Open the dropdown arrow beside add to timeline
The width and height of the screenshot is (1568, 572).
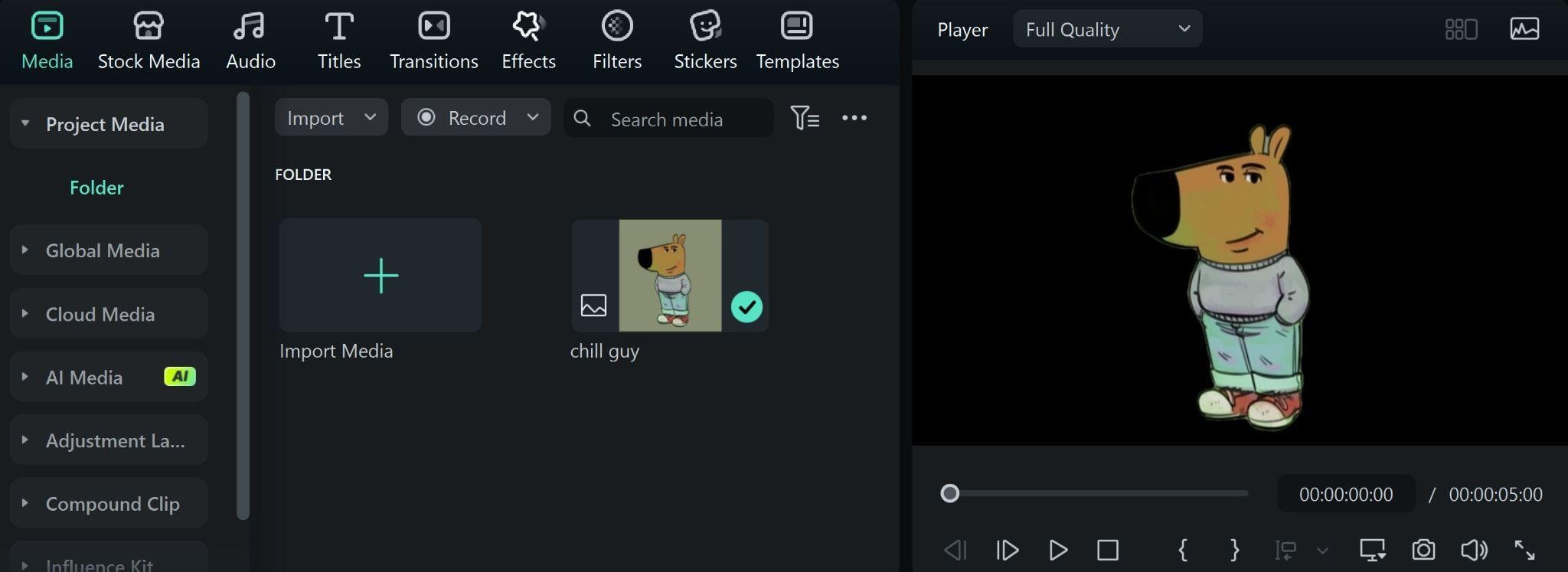1322,551
